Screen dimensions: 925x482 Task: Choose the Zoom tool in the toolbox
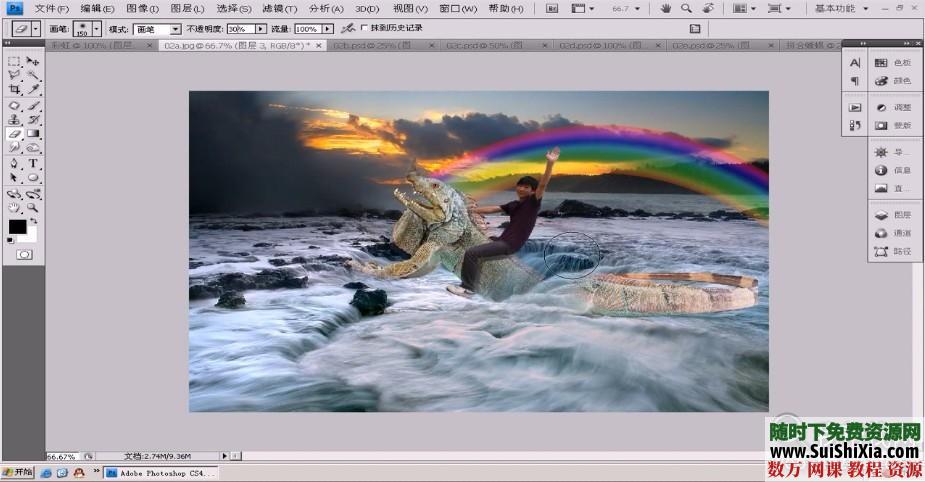coord(33,207)
